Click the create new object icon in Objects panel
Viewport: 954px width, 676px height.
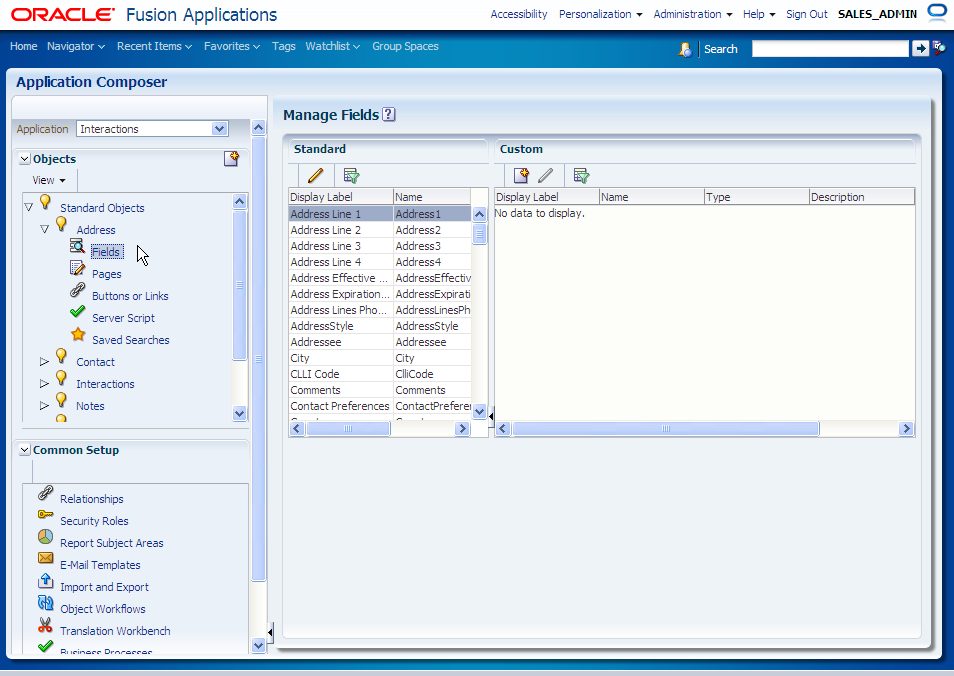click(x=231, y=159)
